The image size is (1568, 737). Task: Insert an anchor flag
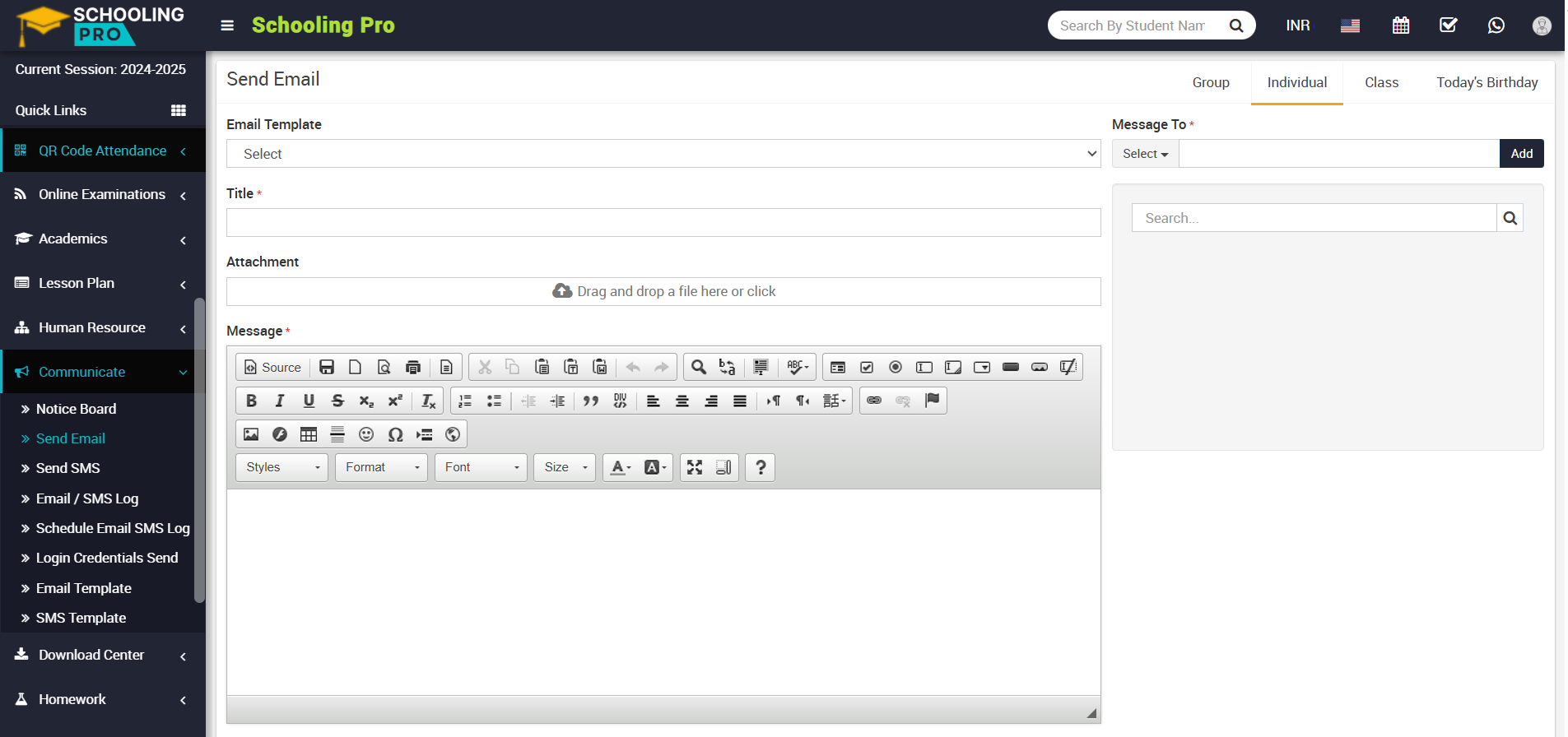932,401
